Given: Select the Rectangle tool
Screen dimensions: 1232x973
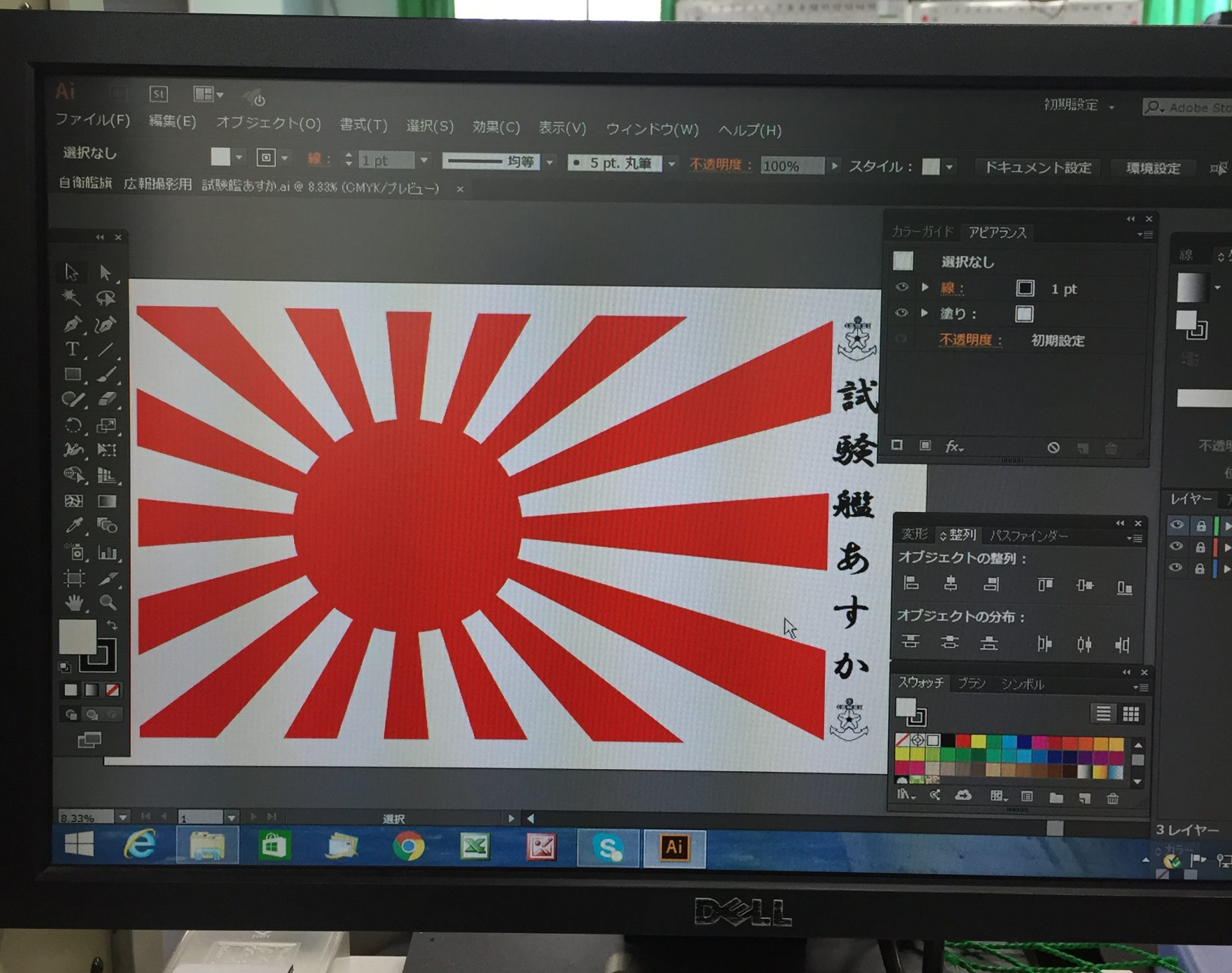Looking at the screenshot, I should coord(73,374).
